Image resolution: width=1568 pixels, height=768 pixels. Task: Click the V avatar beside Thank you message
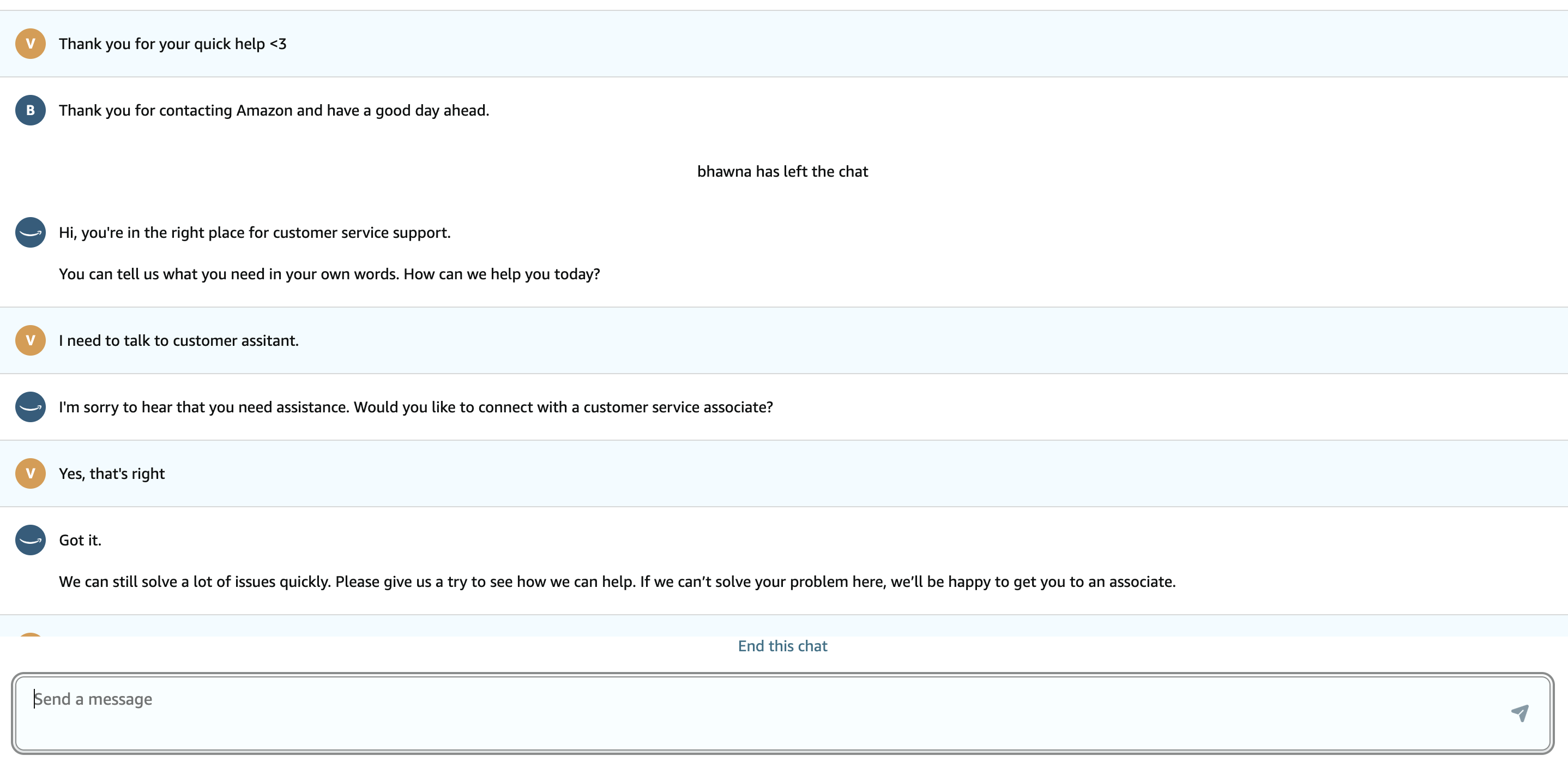(x=31, y=44)
